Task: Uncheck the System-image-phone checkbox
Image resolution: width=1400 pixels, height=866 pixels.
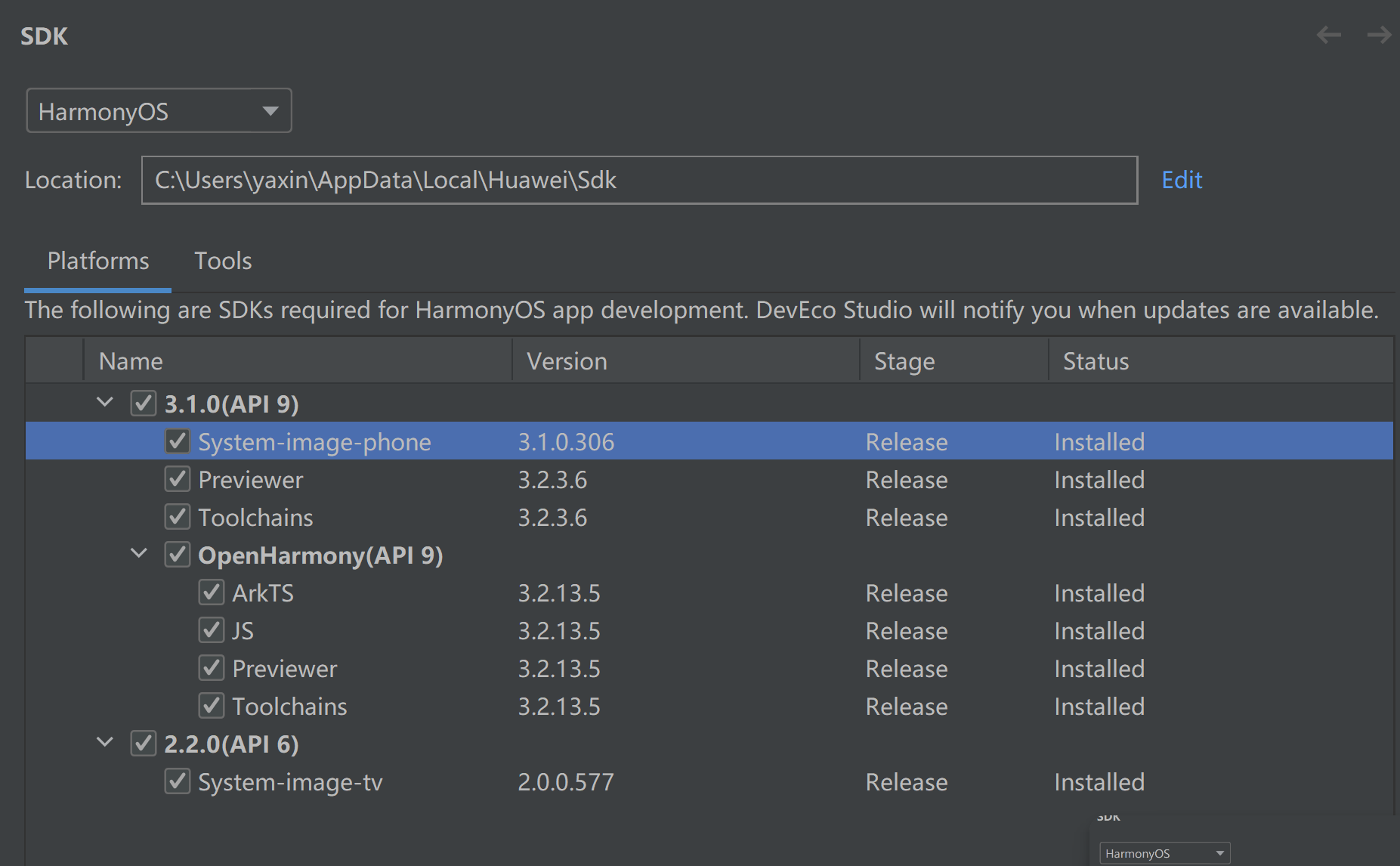Action: click(x=178, y=441)
